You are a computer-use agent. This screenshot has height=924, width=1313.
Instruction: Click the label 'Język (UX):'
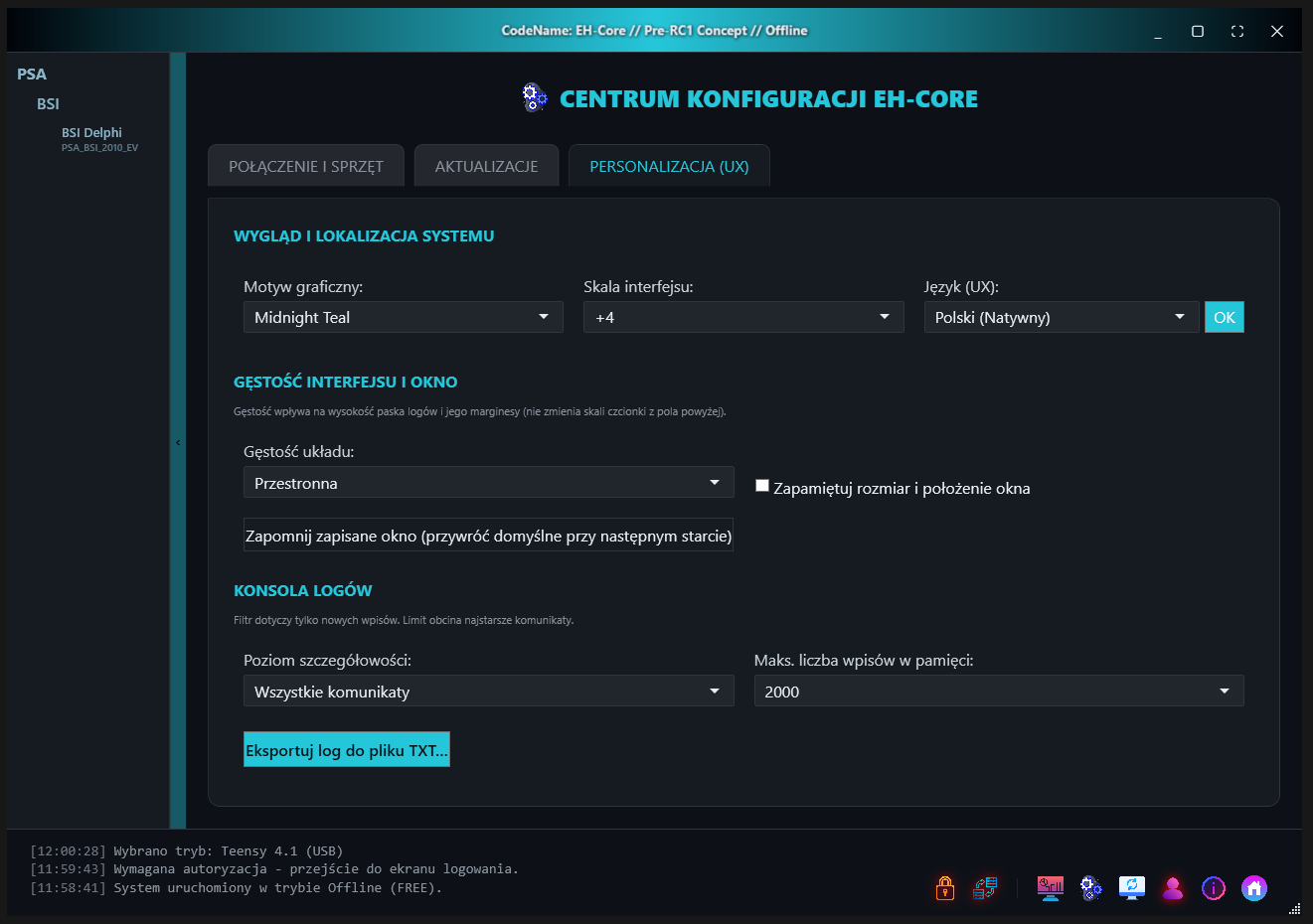point(961,286)
